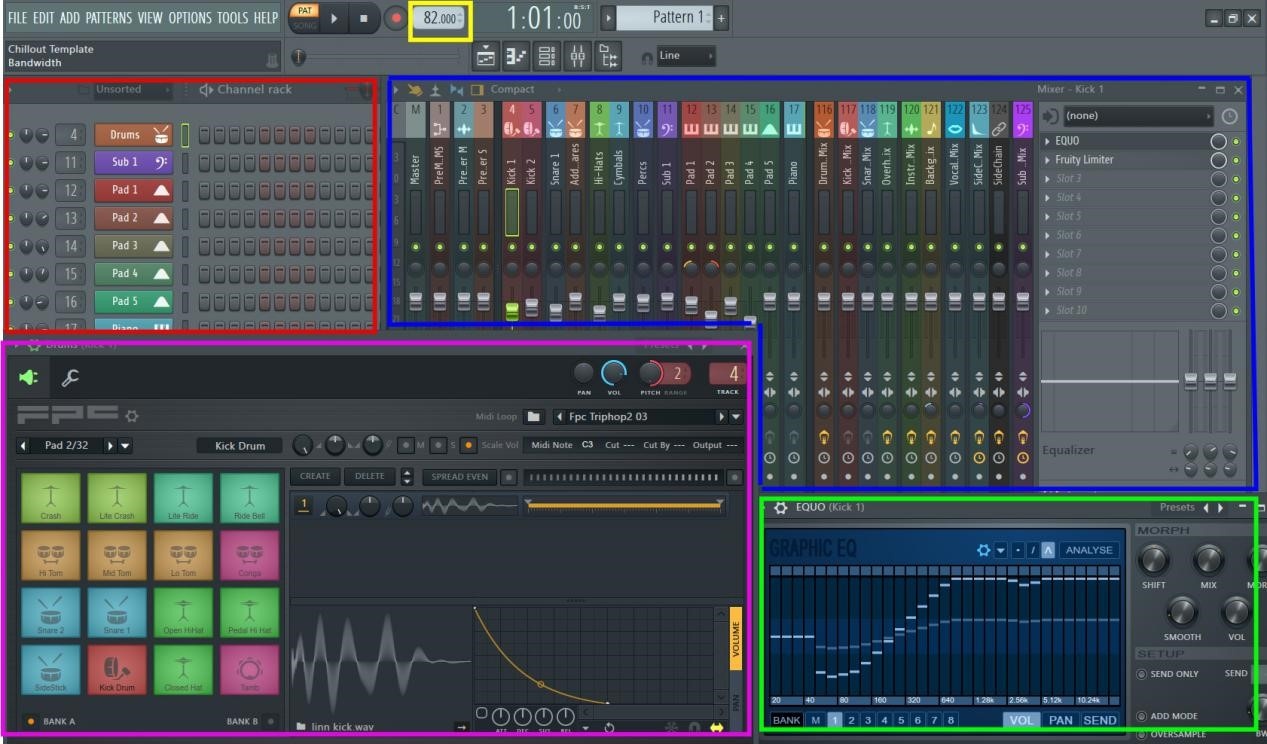Click the ANALYSE button in EQUO

click(x=1089, y=549)
